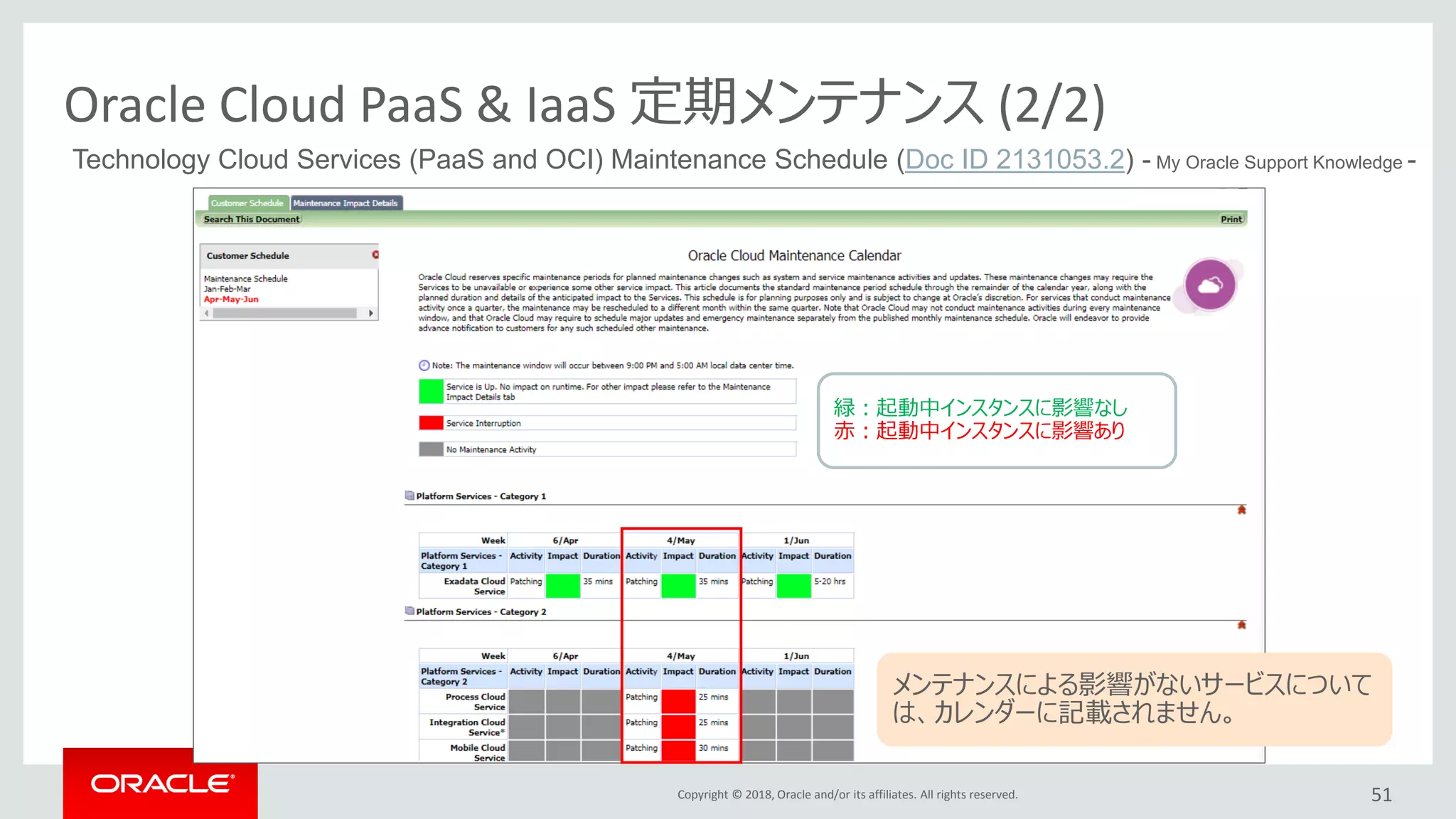Click Exadata 5-20 hrs duration cell
The image size is (1456, 819).
coord(832,586)
